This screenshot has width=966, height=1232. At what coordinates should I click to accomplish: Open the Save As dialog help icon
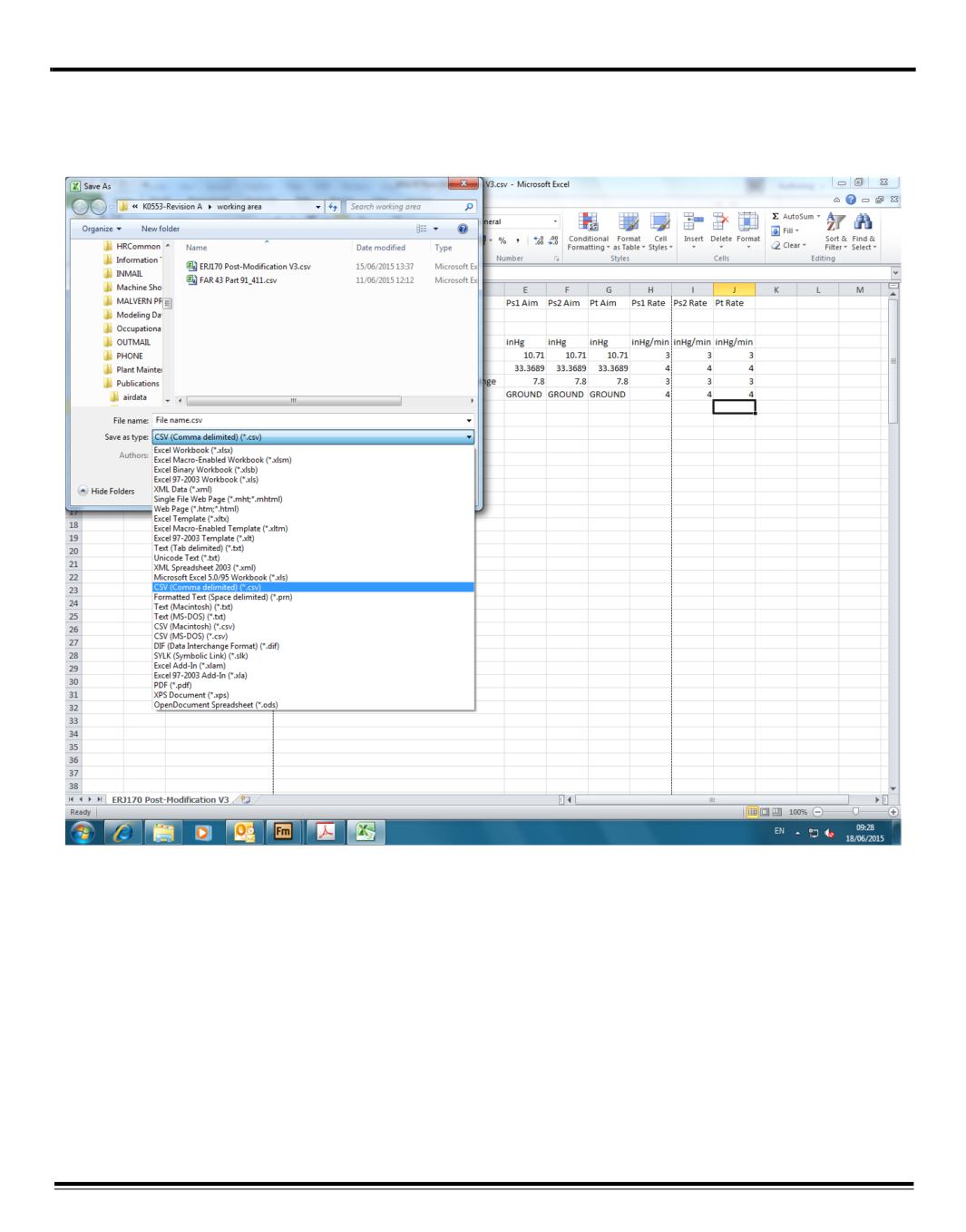pyautogui.click(x=463, y=229)
